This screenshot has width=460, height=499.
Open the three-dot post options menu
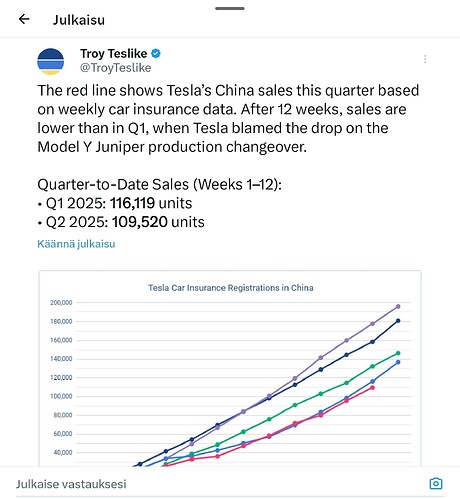click(425, 59)
